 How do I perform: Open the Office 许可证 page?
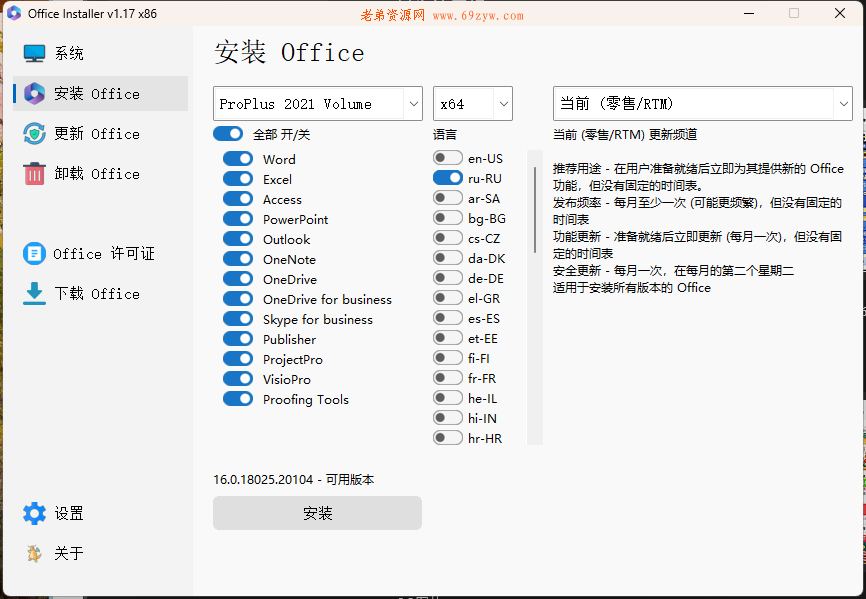tap(101, 253)
